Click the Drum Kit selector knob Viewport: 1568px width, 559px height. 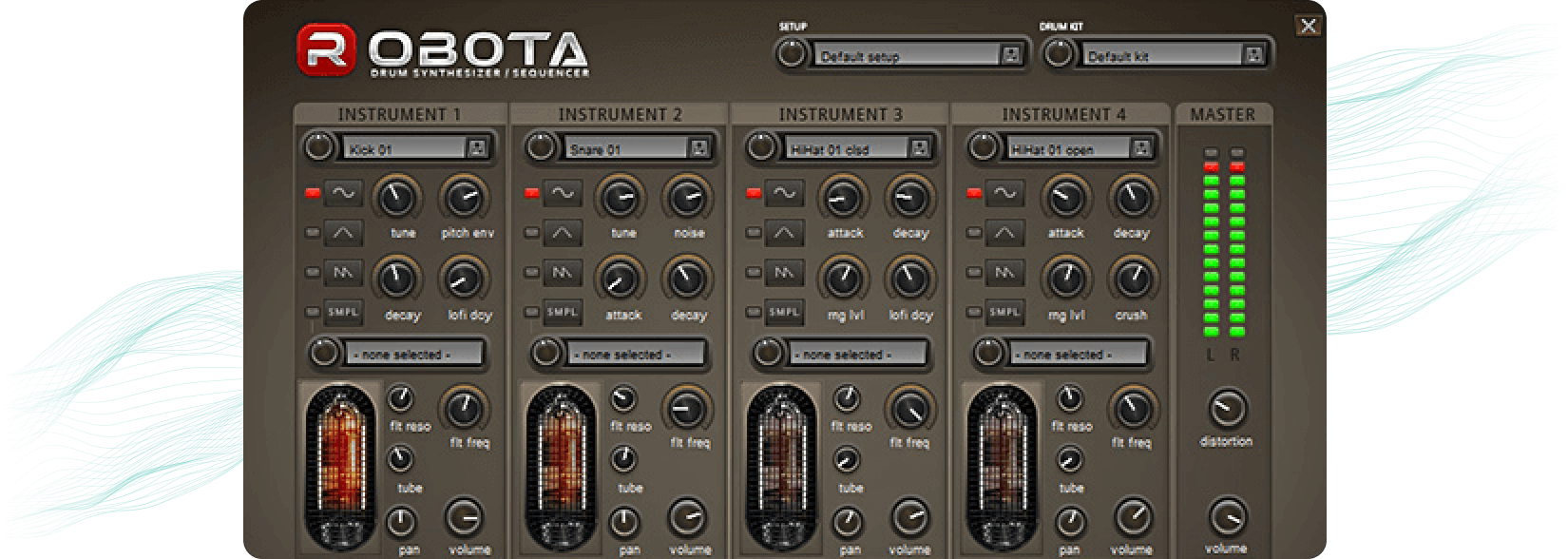[1058, 54]
